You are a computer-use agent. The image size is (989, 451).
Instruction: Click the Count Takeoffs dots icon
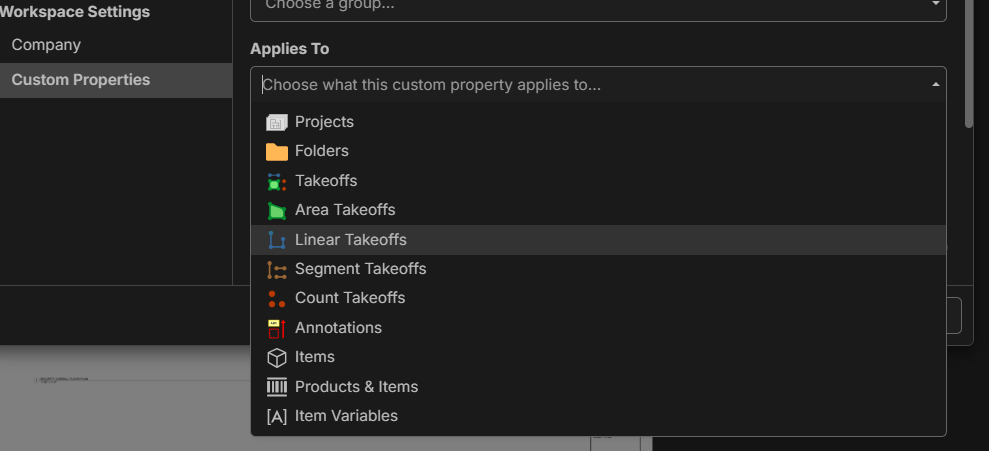pos(277,298)
